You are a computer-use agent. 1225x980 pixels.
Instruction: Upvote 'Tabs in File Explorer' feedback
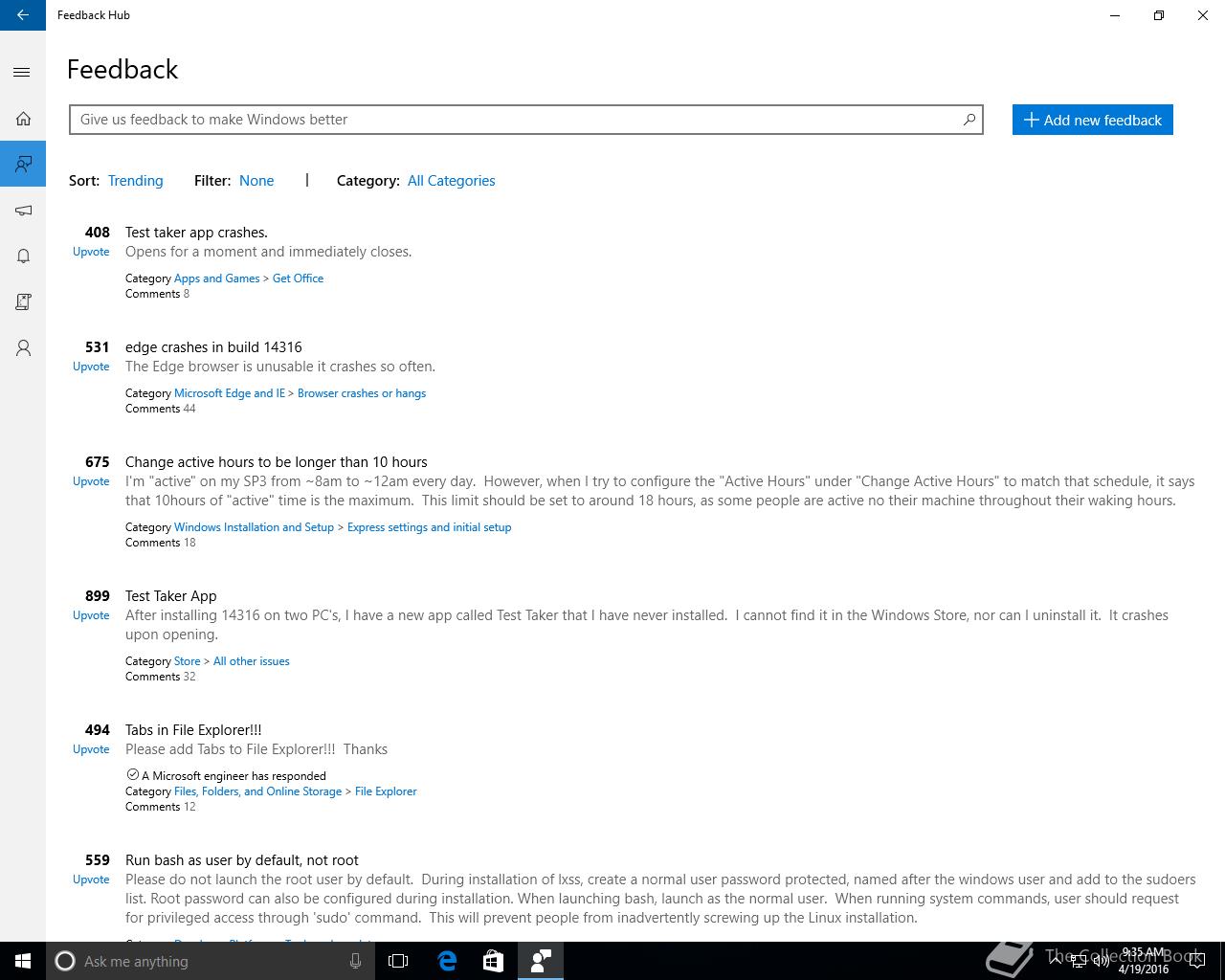point(91,749)
